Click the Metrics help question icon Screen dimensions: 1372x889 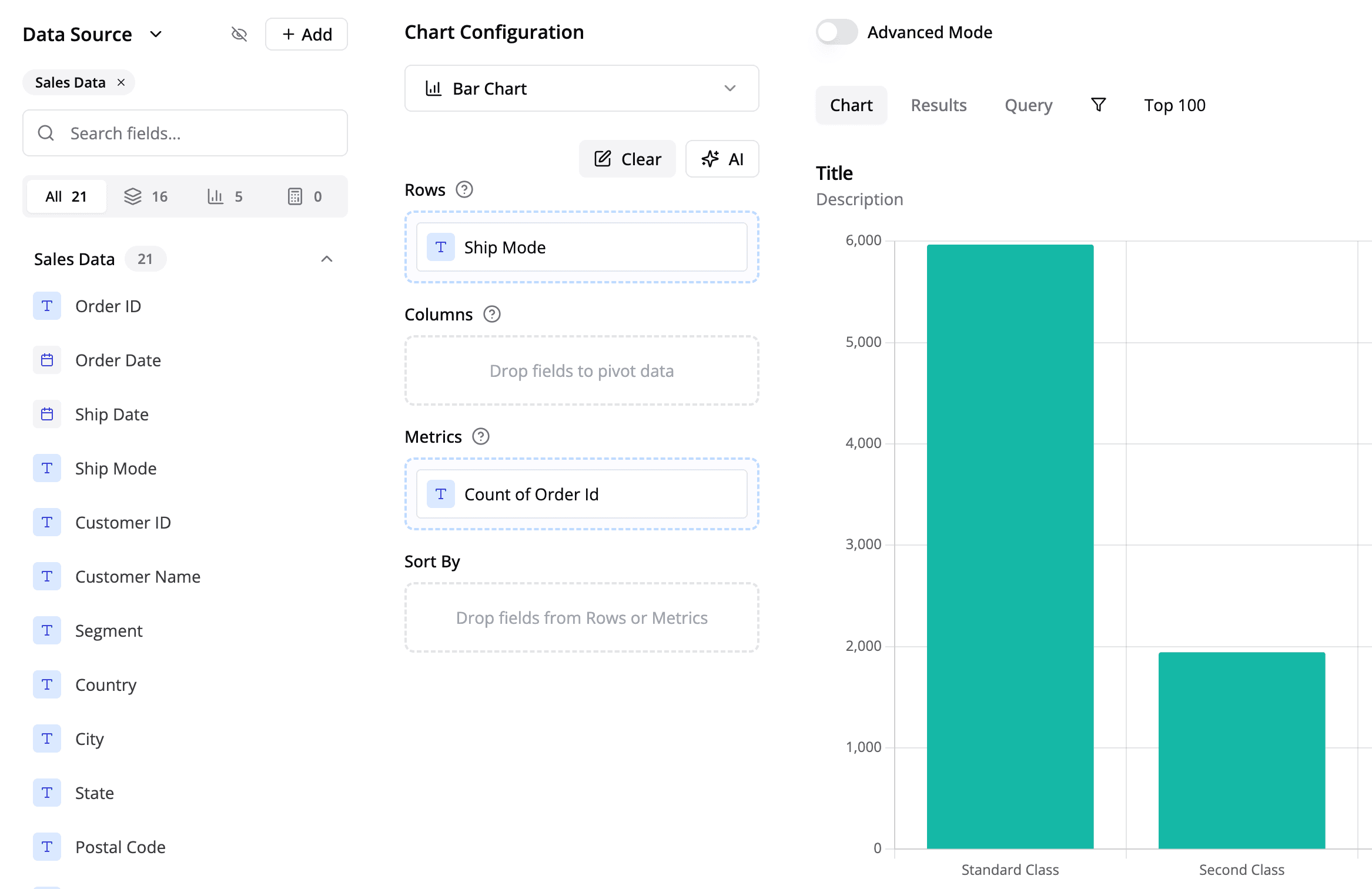click(481, 437)
